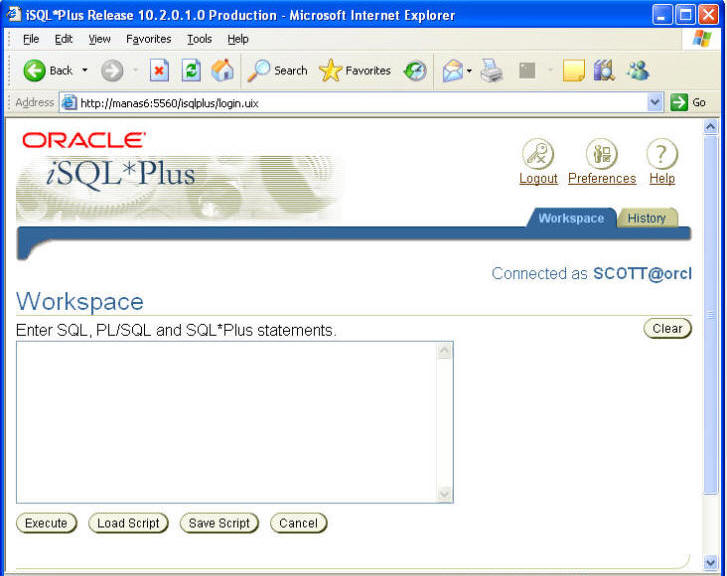The height and width of the screenshot is (576, 727).
Task: Stop loading with the red X icon
Action: (x=159, y=70)
